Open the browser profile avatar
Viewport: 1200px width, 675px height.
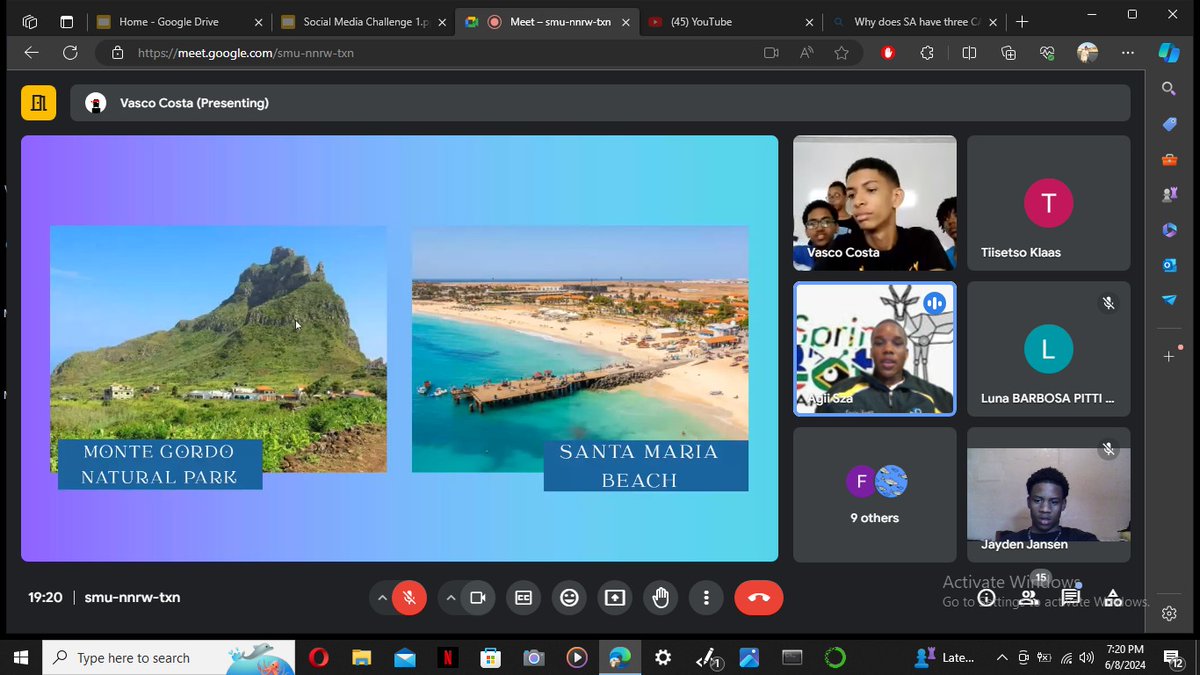point(1088,53)
